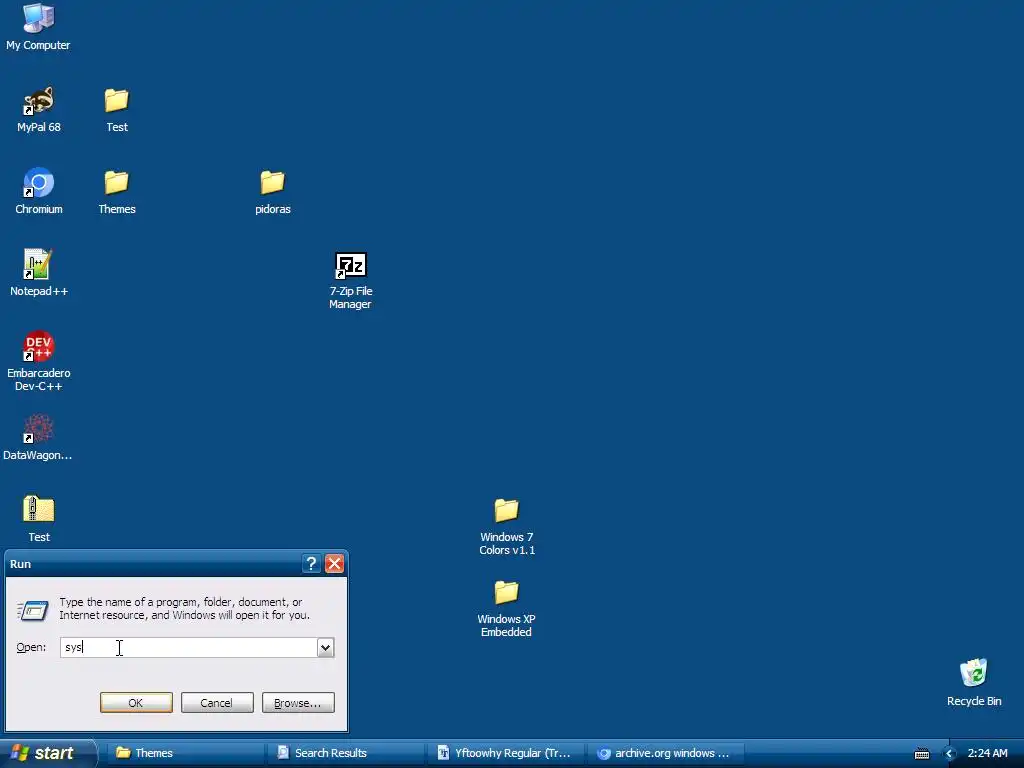Click the 2:24 AM clock in the tray
The width and height of the screenshot is (1024, 768).
pos(987,753)
